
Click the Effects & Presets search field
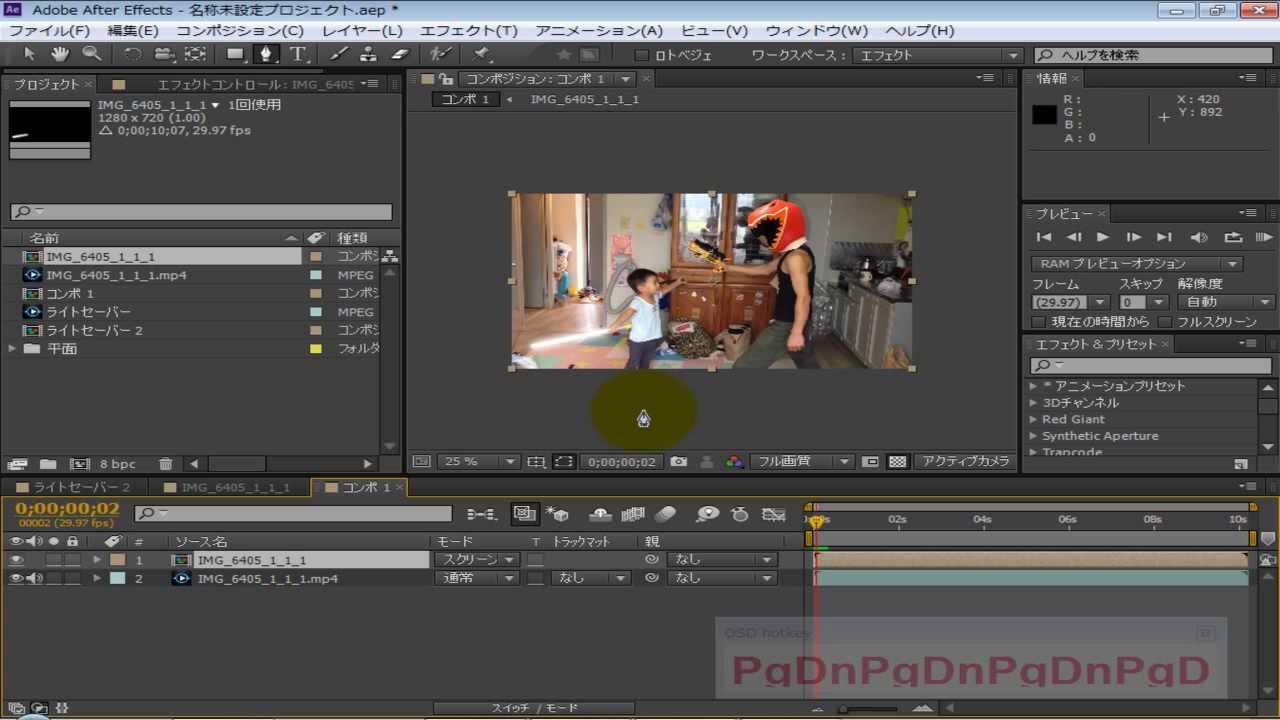1150,366
